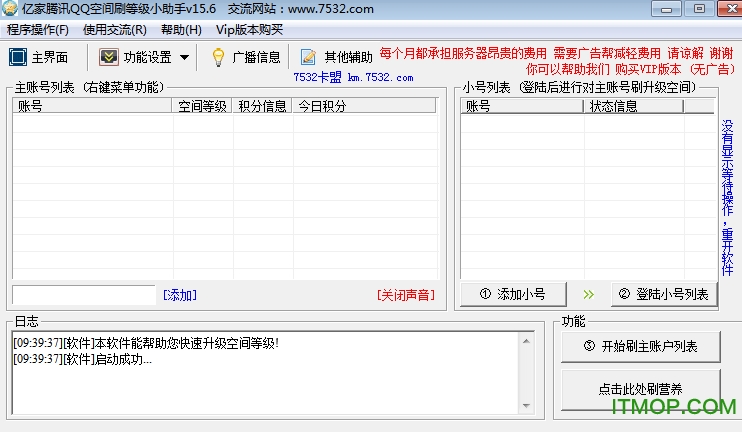Click the 开始刷主账户列表 button
Image resolution: width=742 pixels, height=432 pixels.
[x=641, y=346]
